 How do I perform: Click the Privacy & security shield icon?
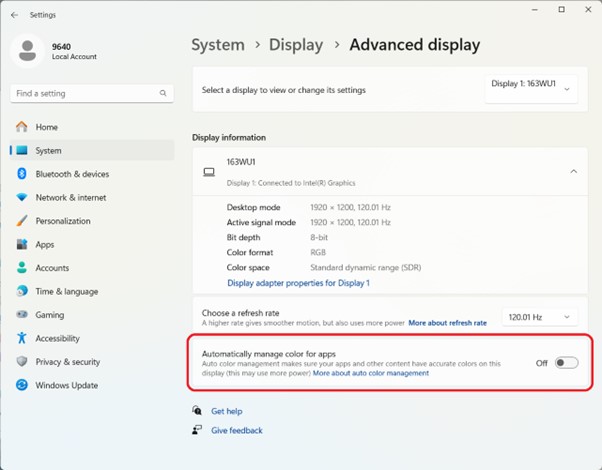click(21, 362)
